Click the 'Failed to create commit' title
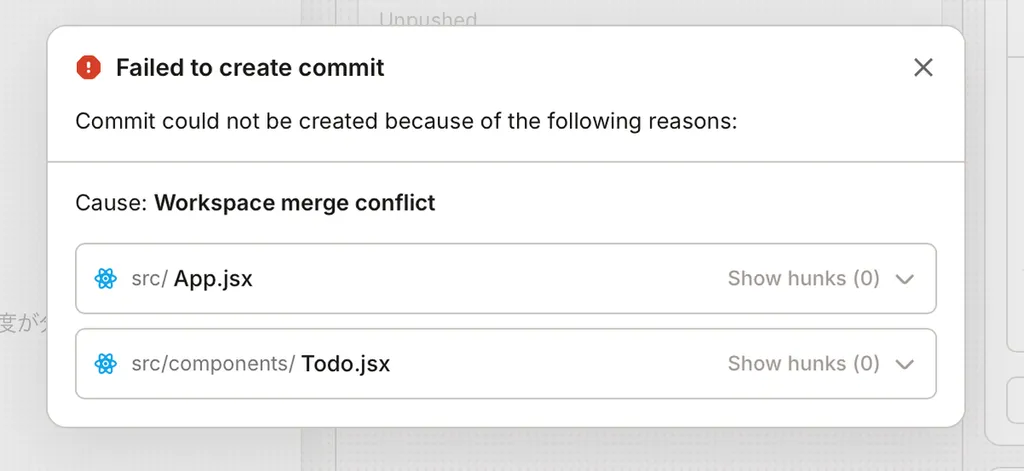 pos(250,68)
